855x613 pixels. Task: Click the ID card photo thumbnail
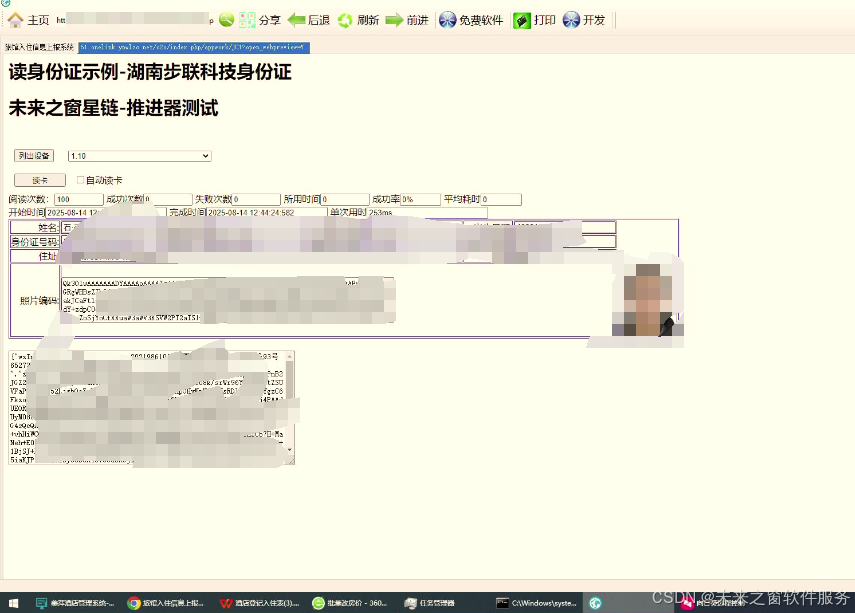(x=648, y=299)
